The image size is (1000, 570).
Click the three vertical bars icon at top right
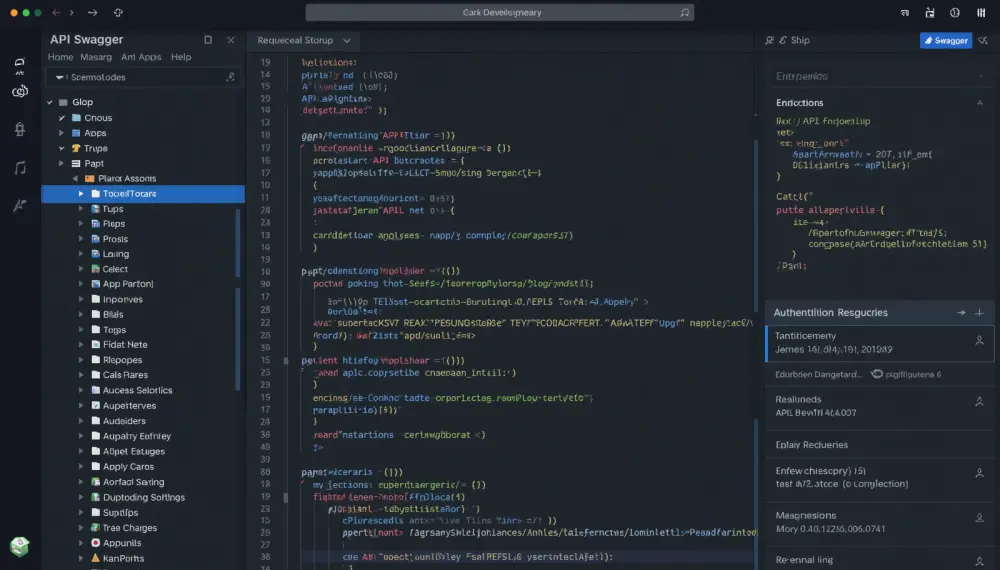pos(981,12)
